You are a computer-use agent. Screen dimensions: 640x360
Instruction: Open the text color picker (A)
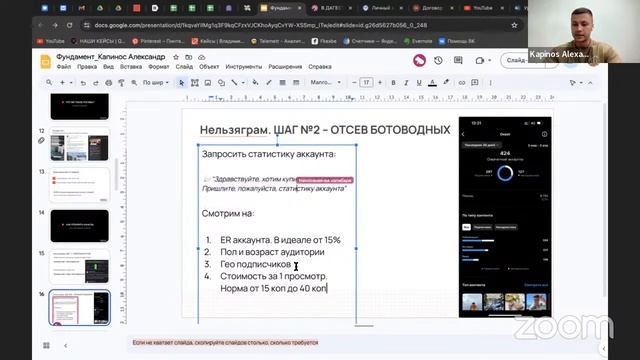(x=432, y=83)
